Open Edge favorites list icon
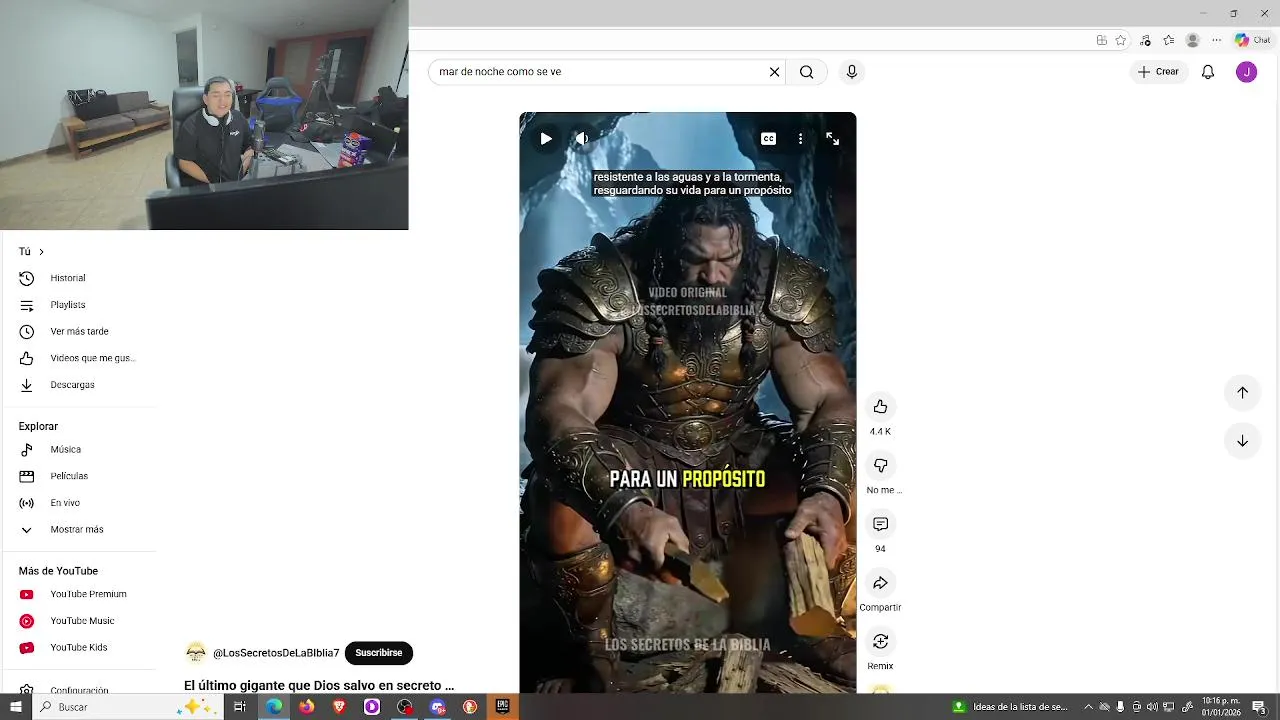 tap(1168, 41)
